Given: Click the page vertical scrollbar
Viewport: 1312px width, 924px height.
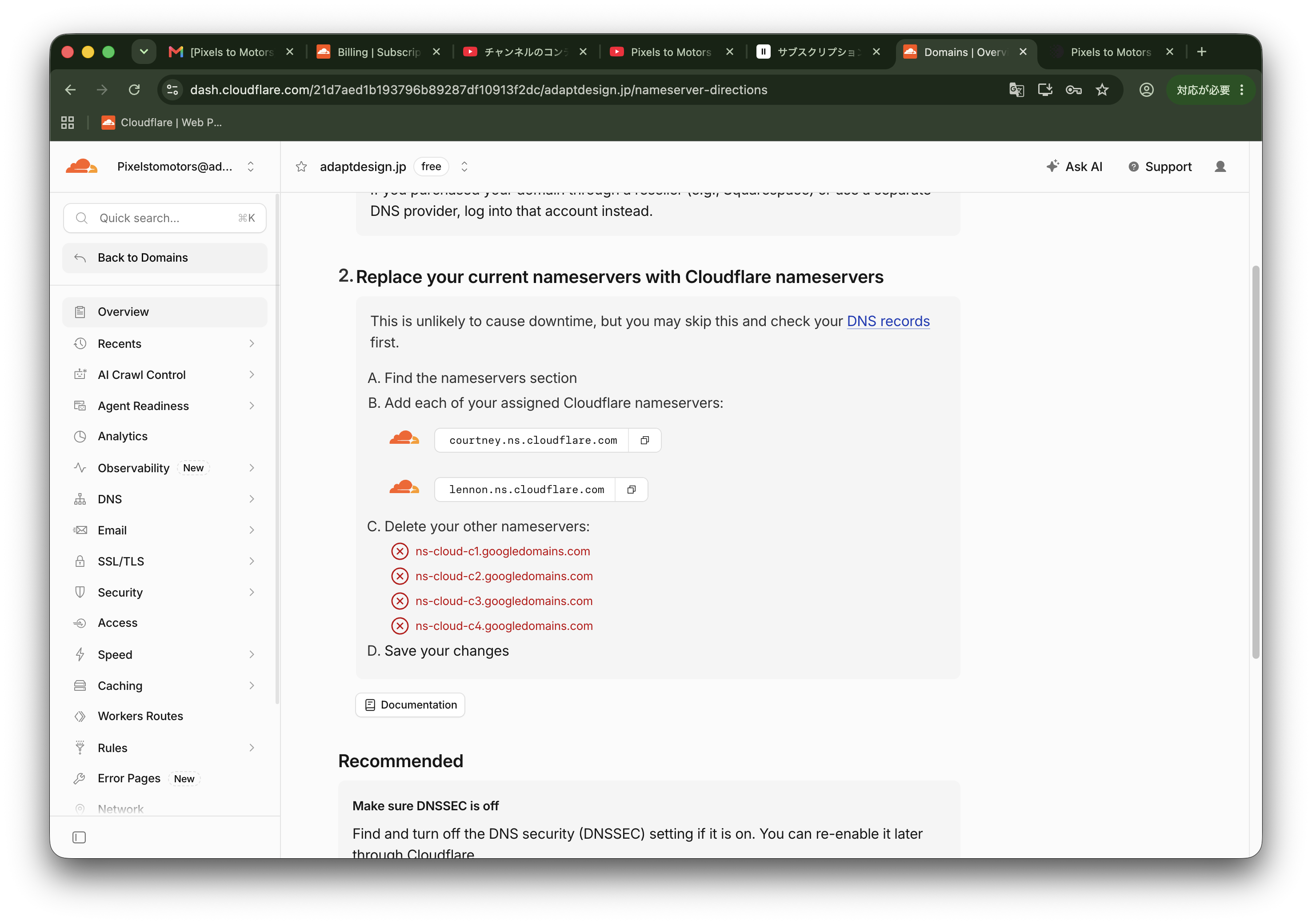Looking at the screenshot, I should 1255,462.
